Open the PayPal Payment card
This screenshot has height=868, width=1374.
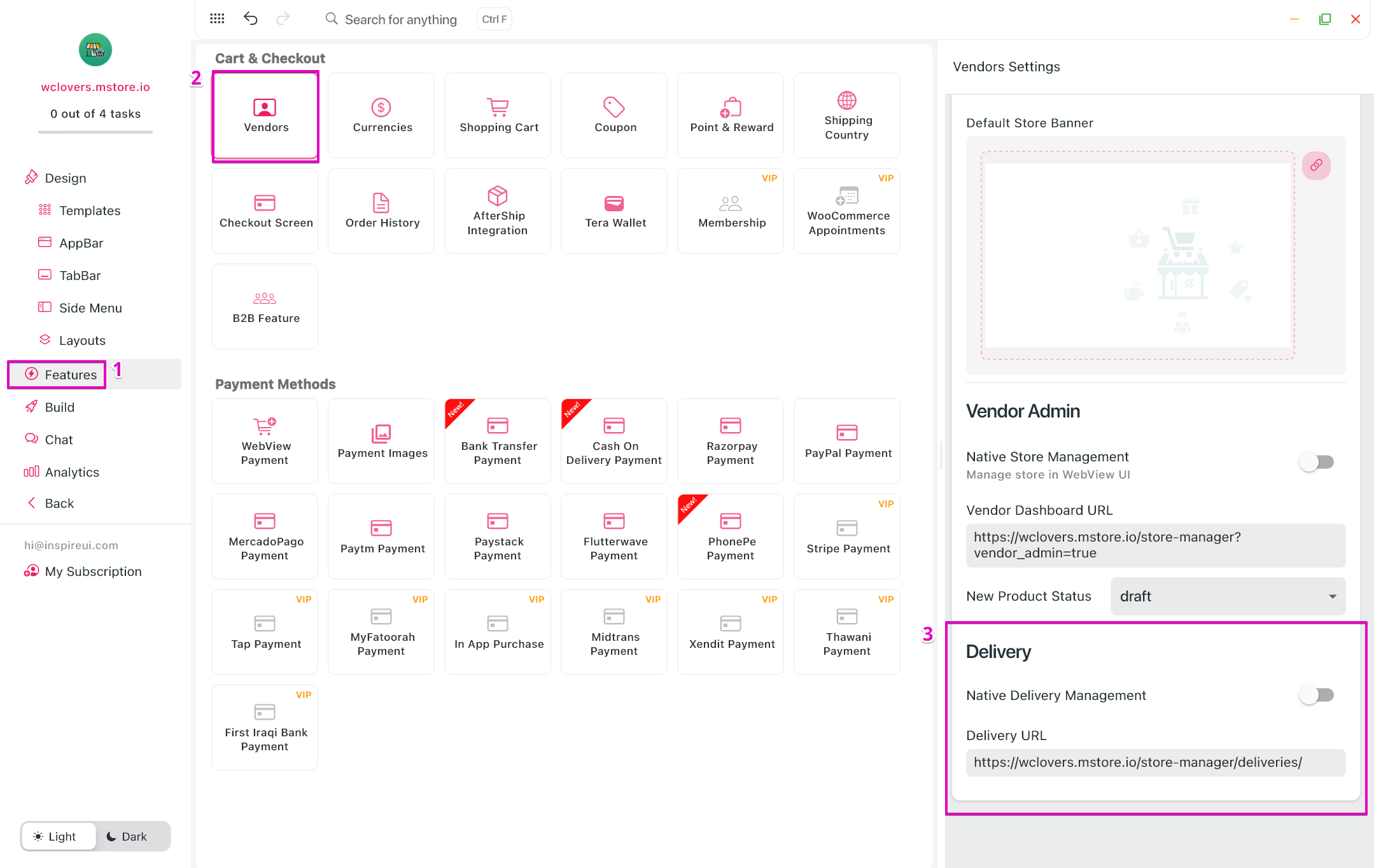click(847, 442)
